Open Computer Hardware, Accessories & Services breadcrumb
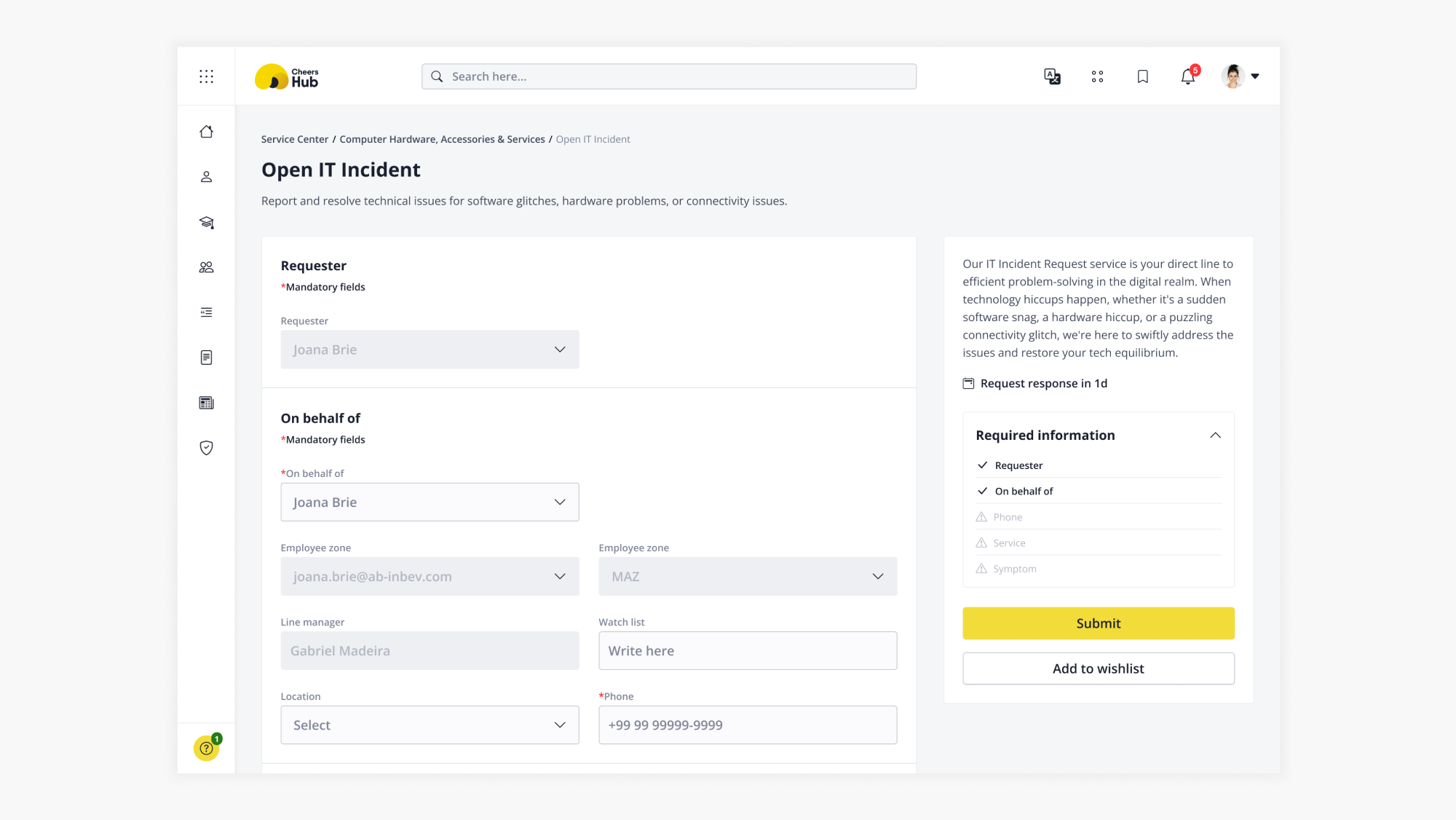1456x820 pixels. [442, 139]
